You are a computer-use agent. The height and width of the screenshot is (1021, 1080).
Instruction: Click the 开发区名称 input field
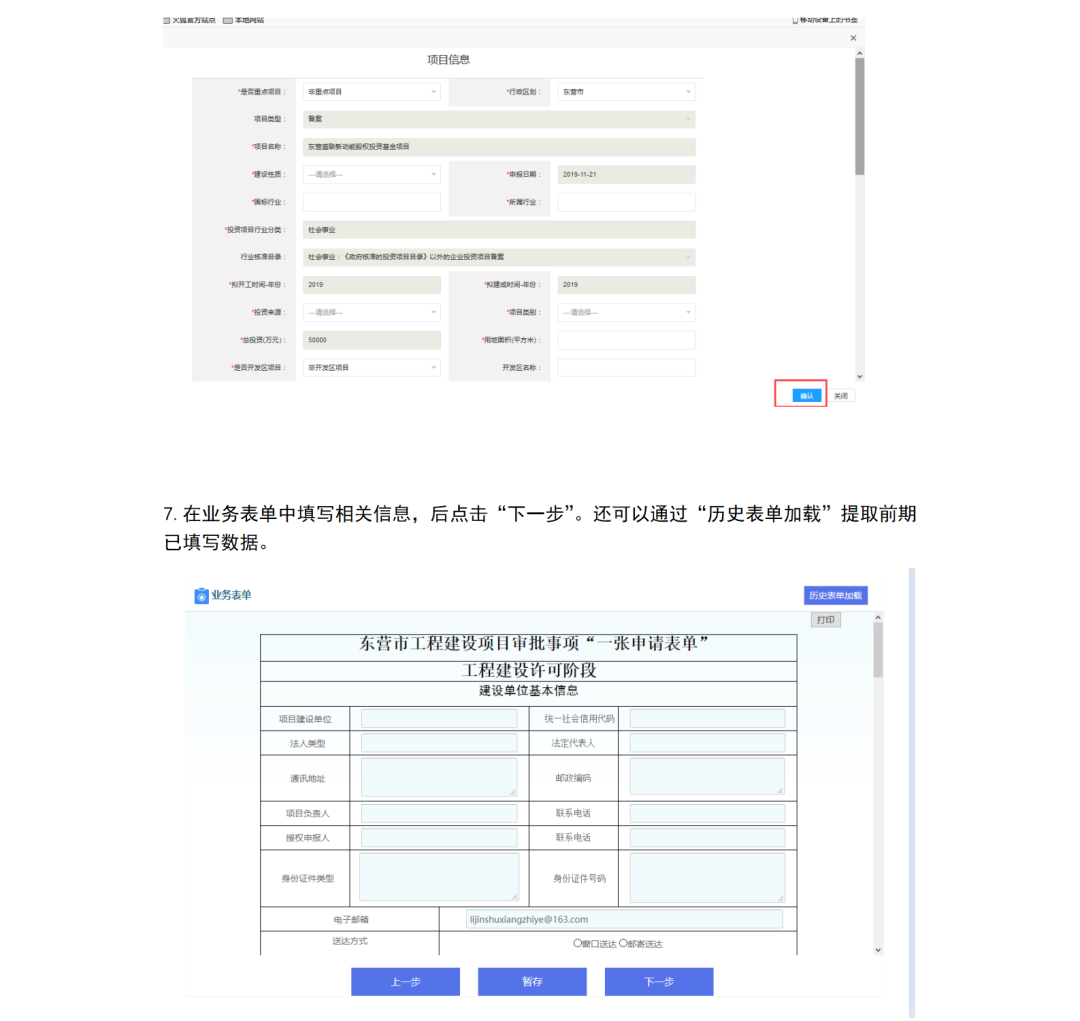pos(627,367)
